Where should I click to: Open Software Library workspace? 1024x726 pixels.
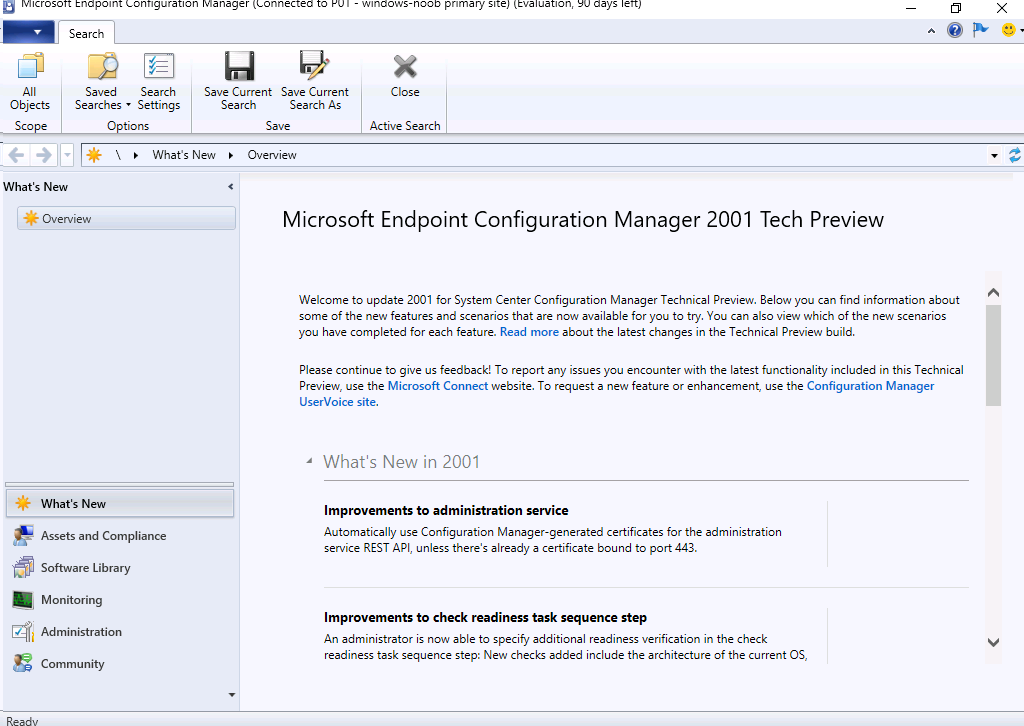coord(120,567)
